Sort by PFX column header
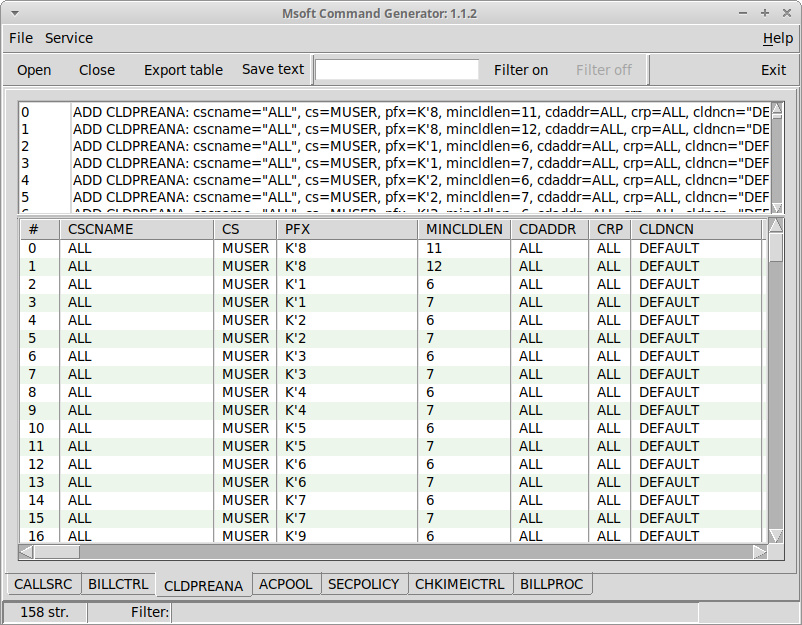 click(347, 229)
